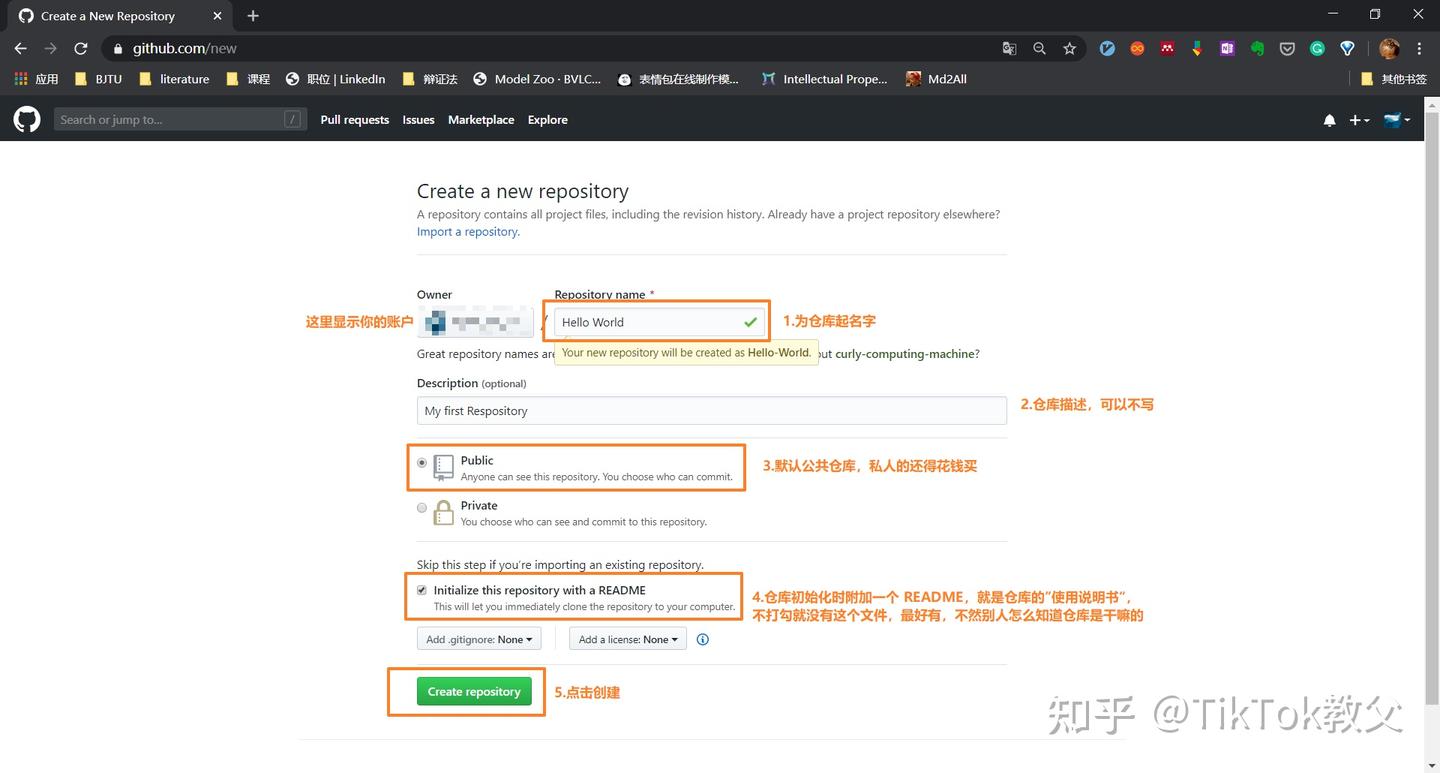
Task: Select the Public repository radio button
Action: tap(422, 463)
